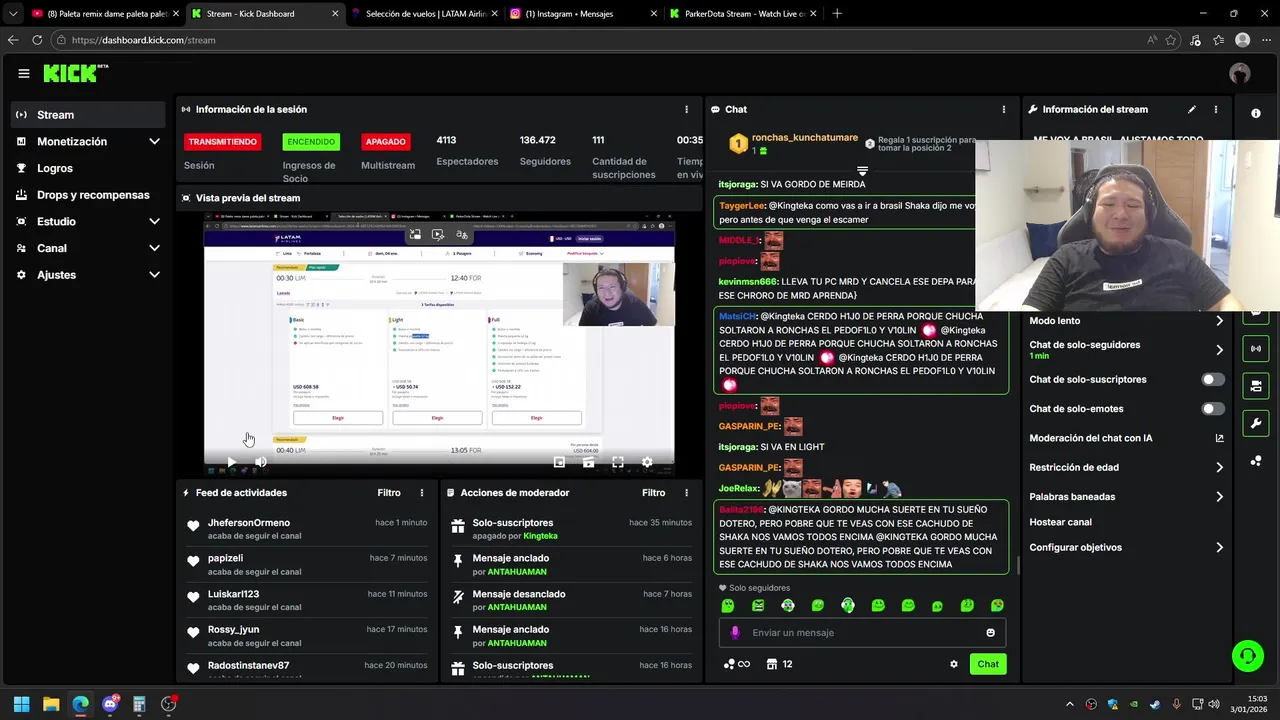The image size is (1280, 720).
Task: Mute the stream preview volume
Action: pos(260,462)
